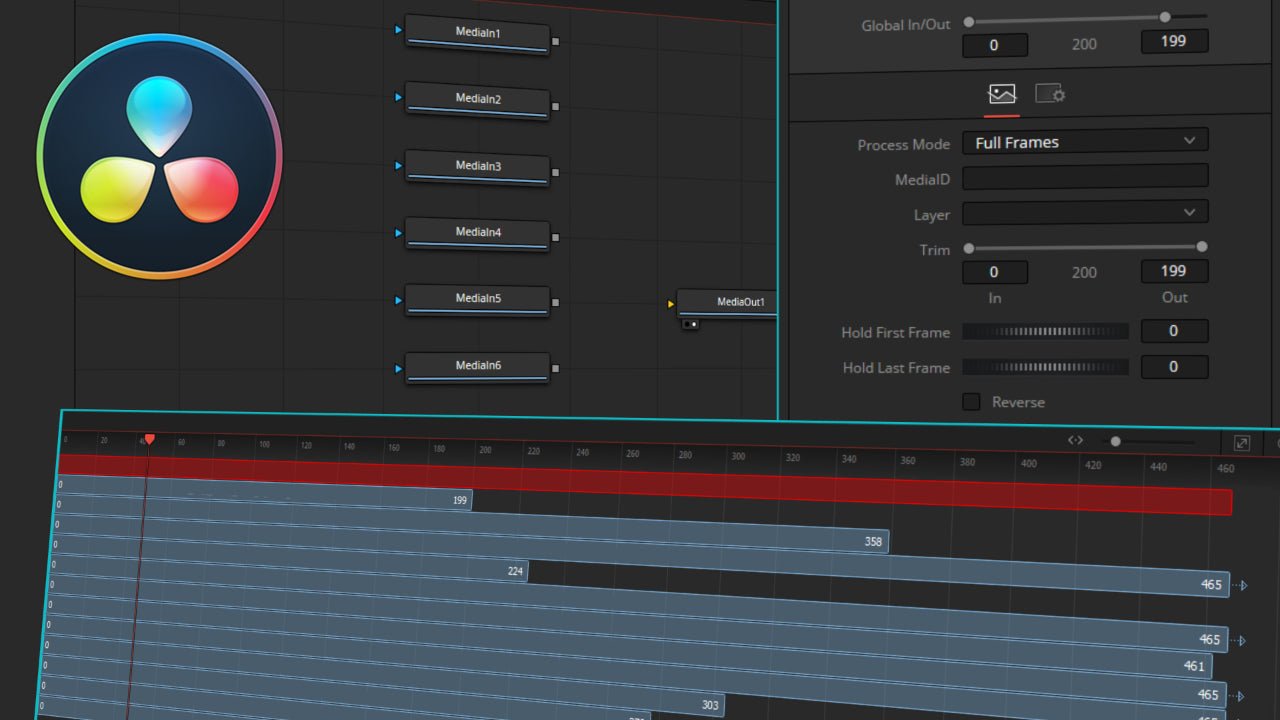The width and height of the screenshot is (1280, 720).
Task: Click the Hold Last Frame value field
Action: click(1174, 366)
